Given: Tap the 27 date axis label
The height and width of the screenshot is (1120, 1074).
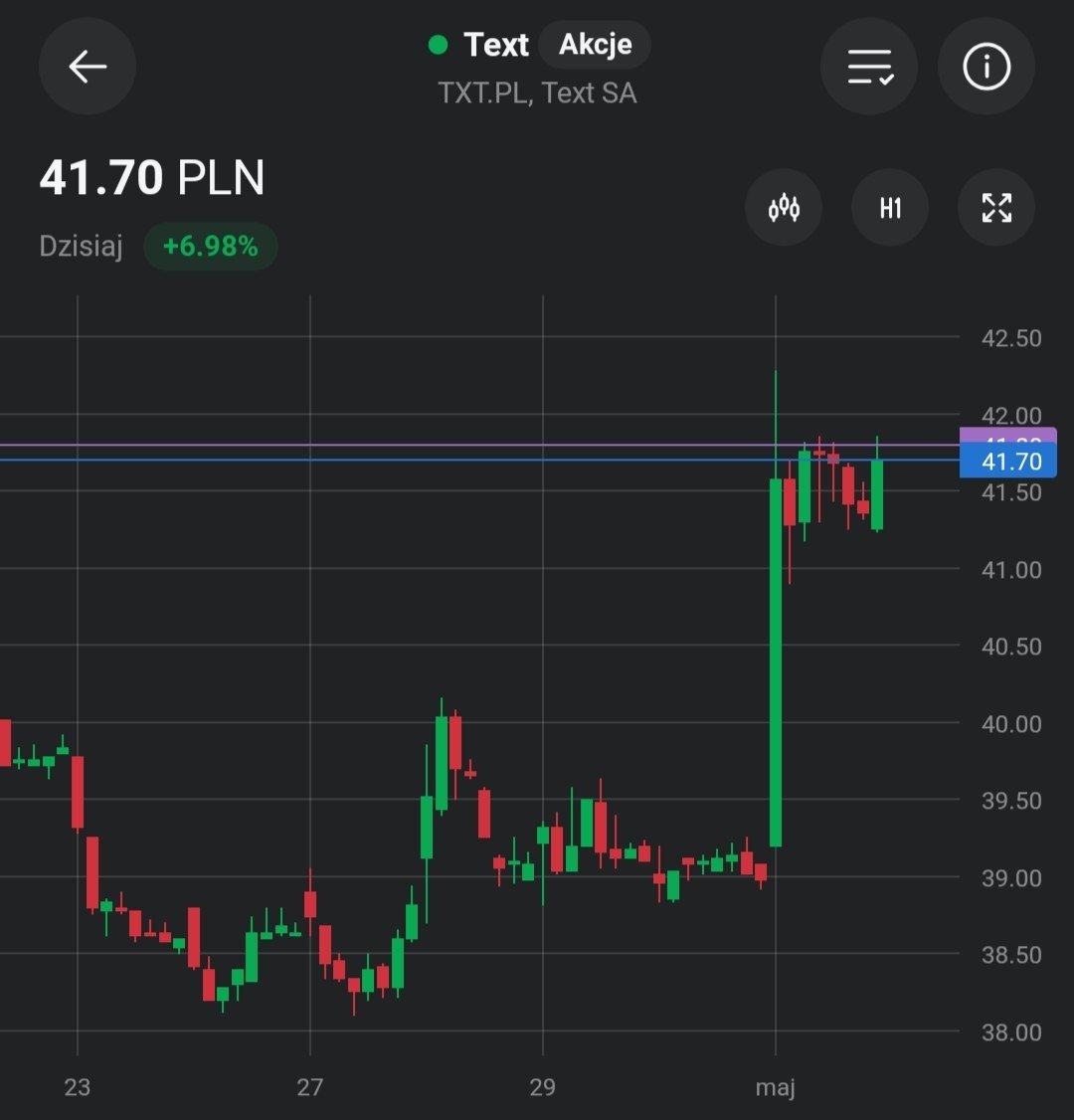Looking at the screenshot, I should 310,1087.
